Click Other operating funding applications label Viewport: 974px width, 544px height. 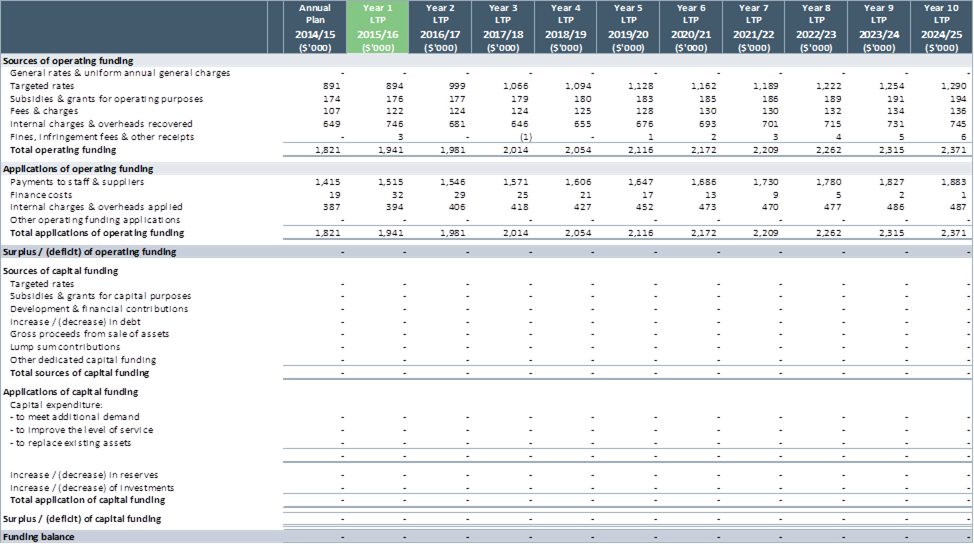95,220
